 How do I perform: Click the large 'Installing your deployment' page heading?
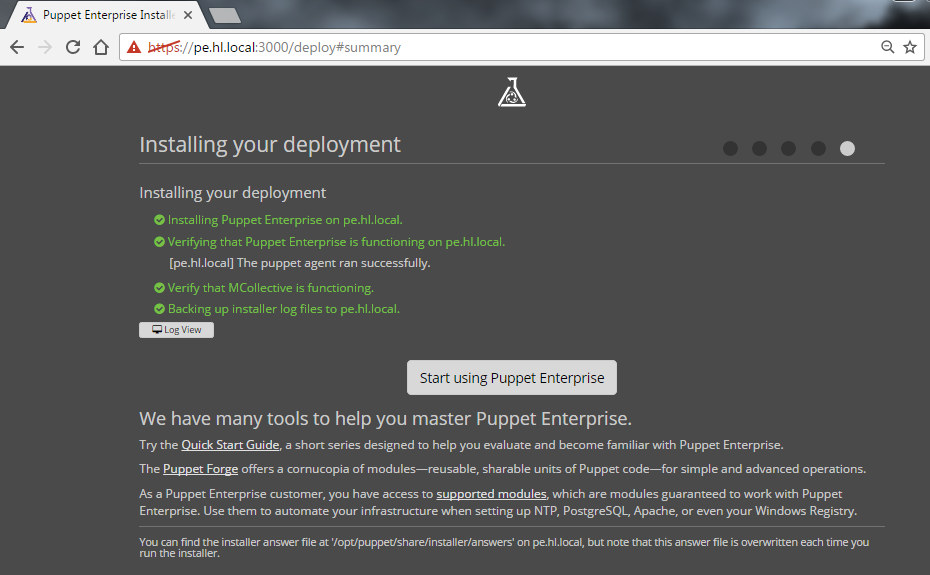point(270,144)
